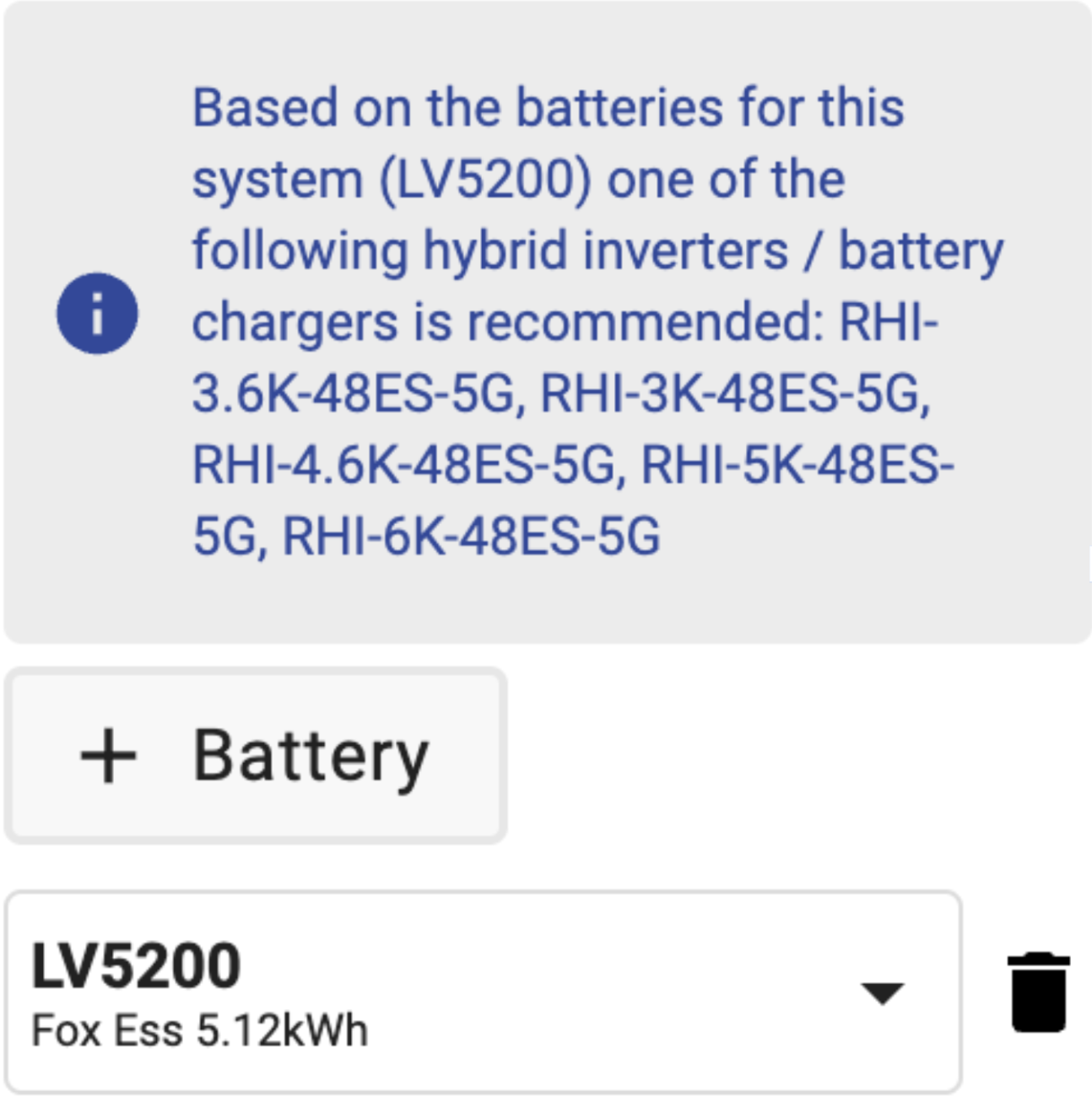This screenshot has width=1092, height=1102.
Task: Open the LV5200 battery selector
Action: (484, 992)
